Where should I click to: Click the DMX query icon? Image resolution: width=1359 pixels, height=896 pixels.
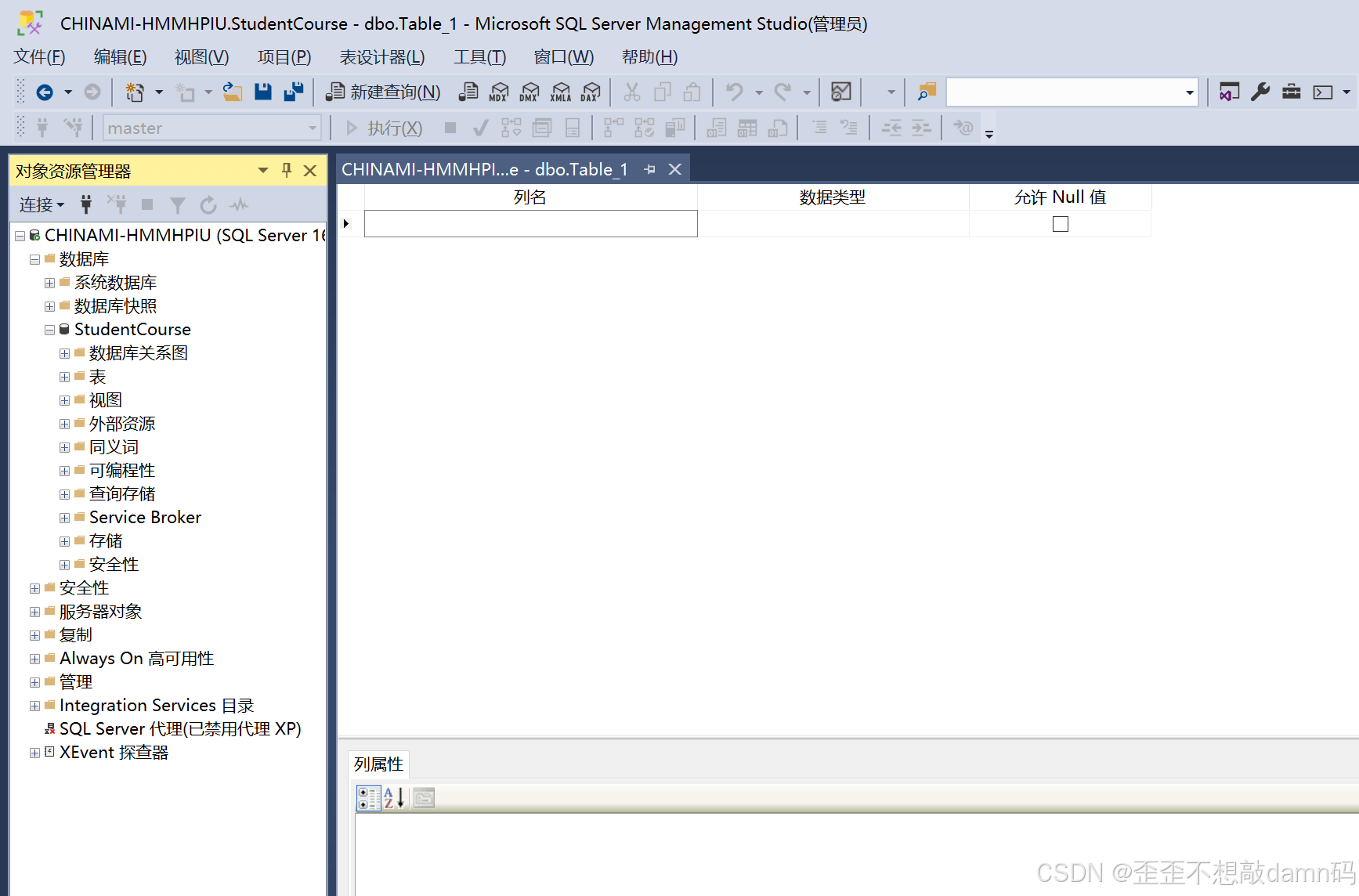(530, 92)
